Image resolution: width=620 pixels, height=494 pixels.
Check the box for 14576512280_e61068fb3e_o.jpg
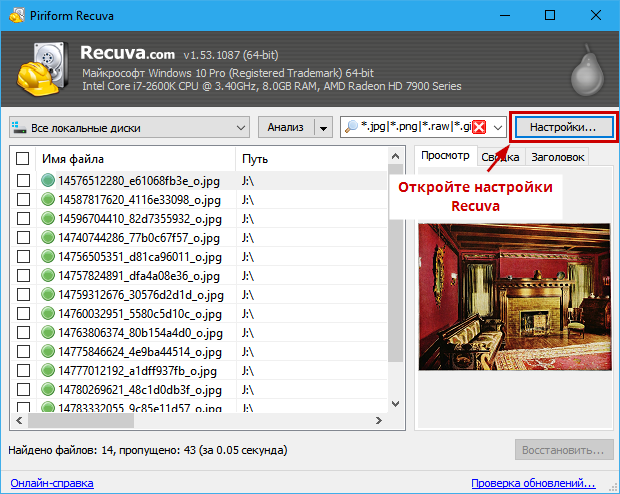(23, 180)
